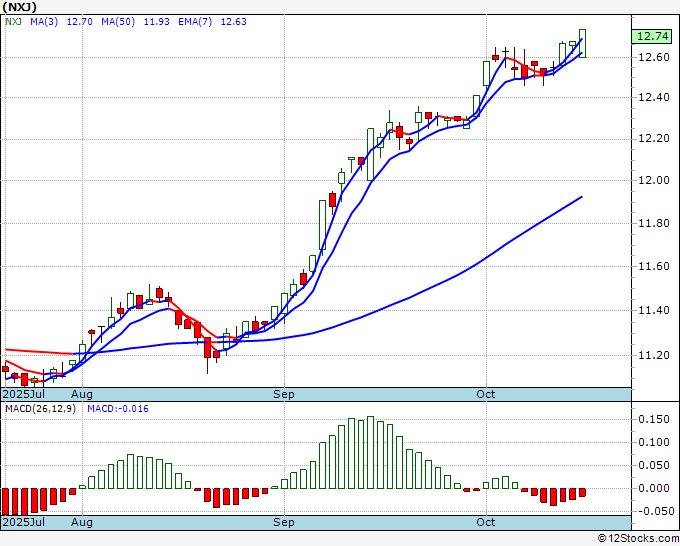Click the 11.60 price axis label
This screenshot has height=546, width=680.
coord(654,266)
